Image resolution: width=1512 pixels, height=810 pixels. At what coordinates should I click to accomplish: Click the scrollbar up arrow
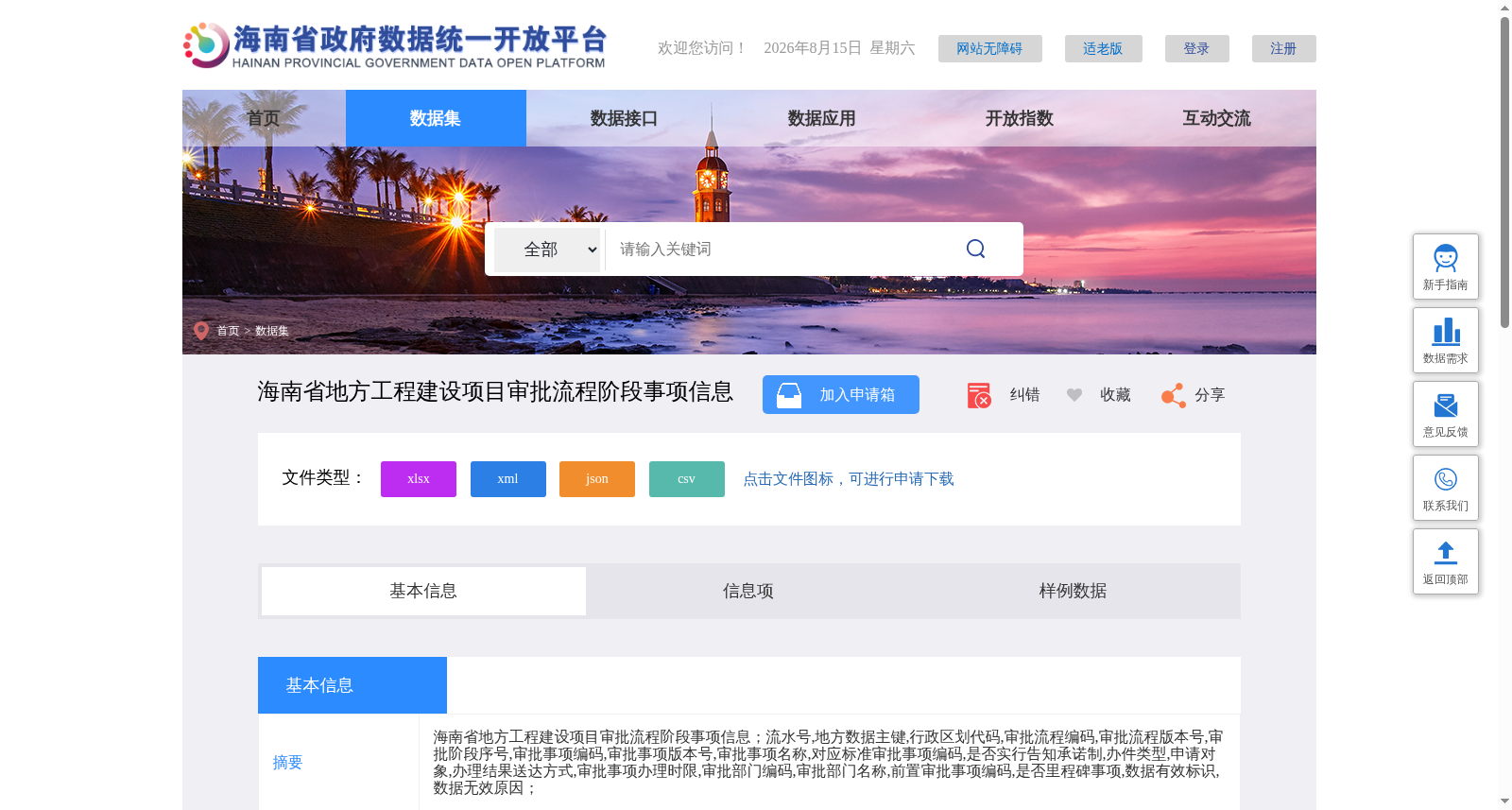point(1504,8)
